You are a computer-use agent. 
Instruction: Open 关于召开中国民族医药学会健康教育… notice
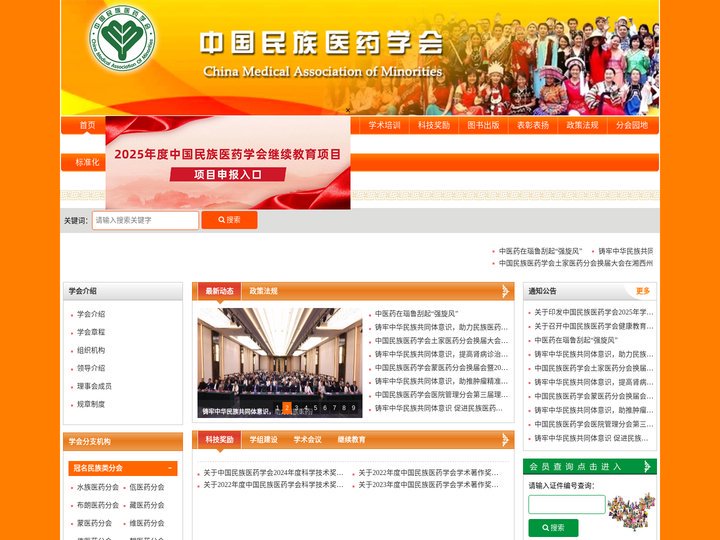pyautogui.click(x=594, y=326)
